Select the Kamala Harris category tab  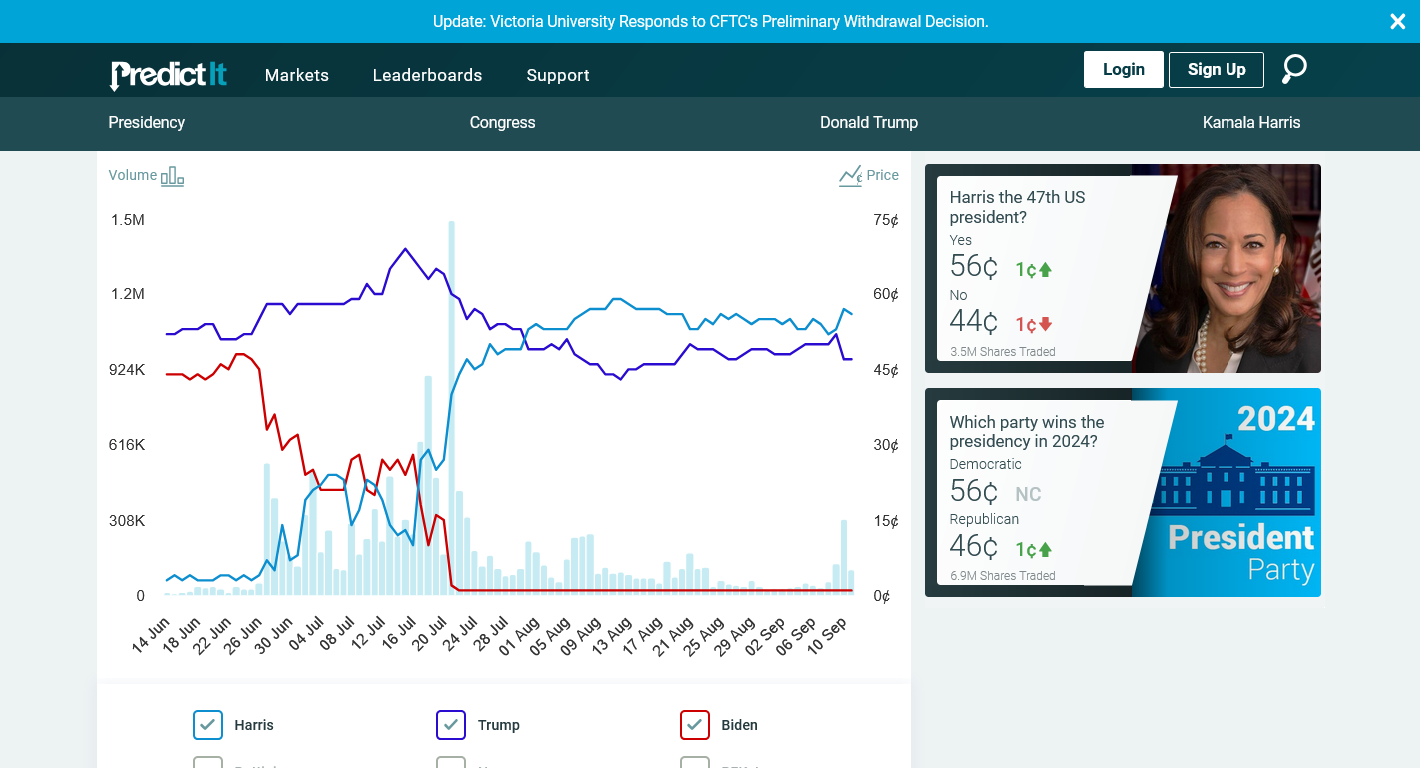click(1252, 122)
